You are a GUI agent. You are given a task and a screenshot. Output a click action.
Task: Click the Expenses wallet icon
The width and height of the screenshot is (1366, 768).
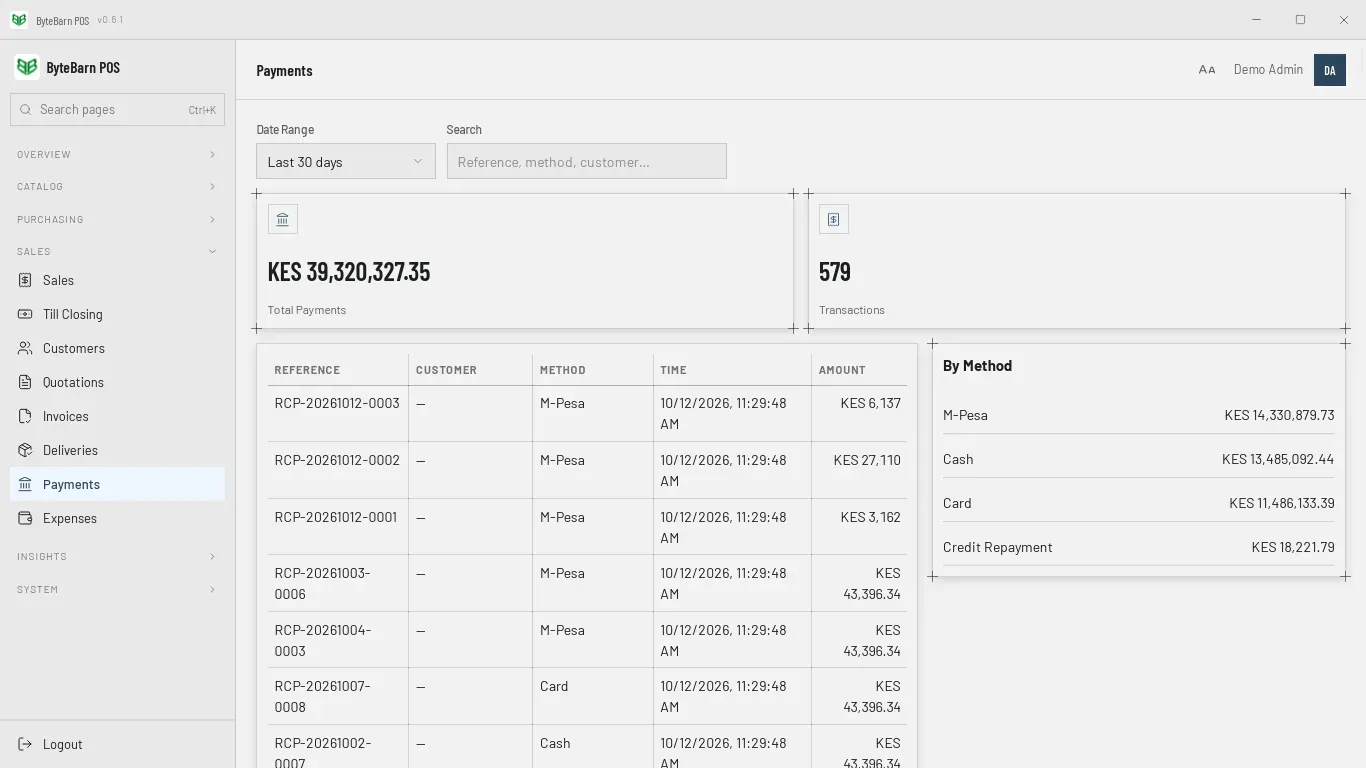[x=25, y=519]
